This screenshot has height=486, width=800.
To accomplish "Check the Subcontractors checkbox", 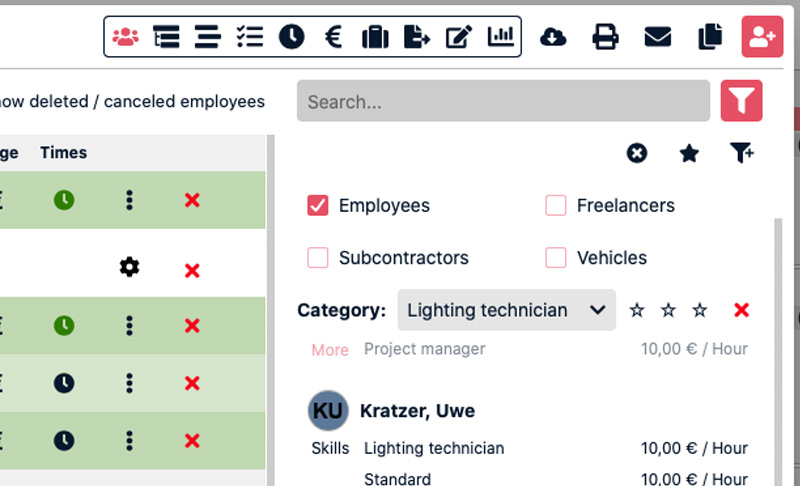I will coord(318,258).
